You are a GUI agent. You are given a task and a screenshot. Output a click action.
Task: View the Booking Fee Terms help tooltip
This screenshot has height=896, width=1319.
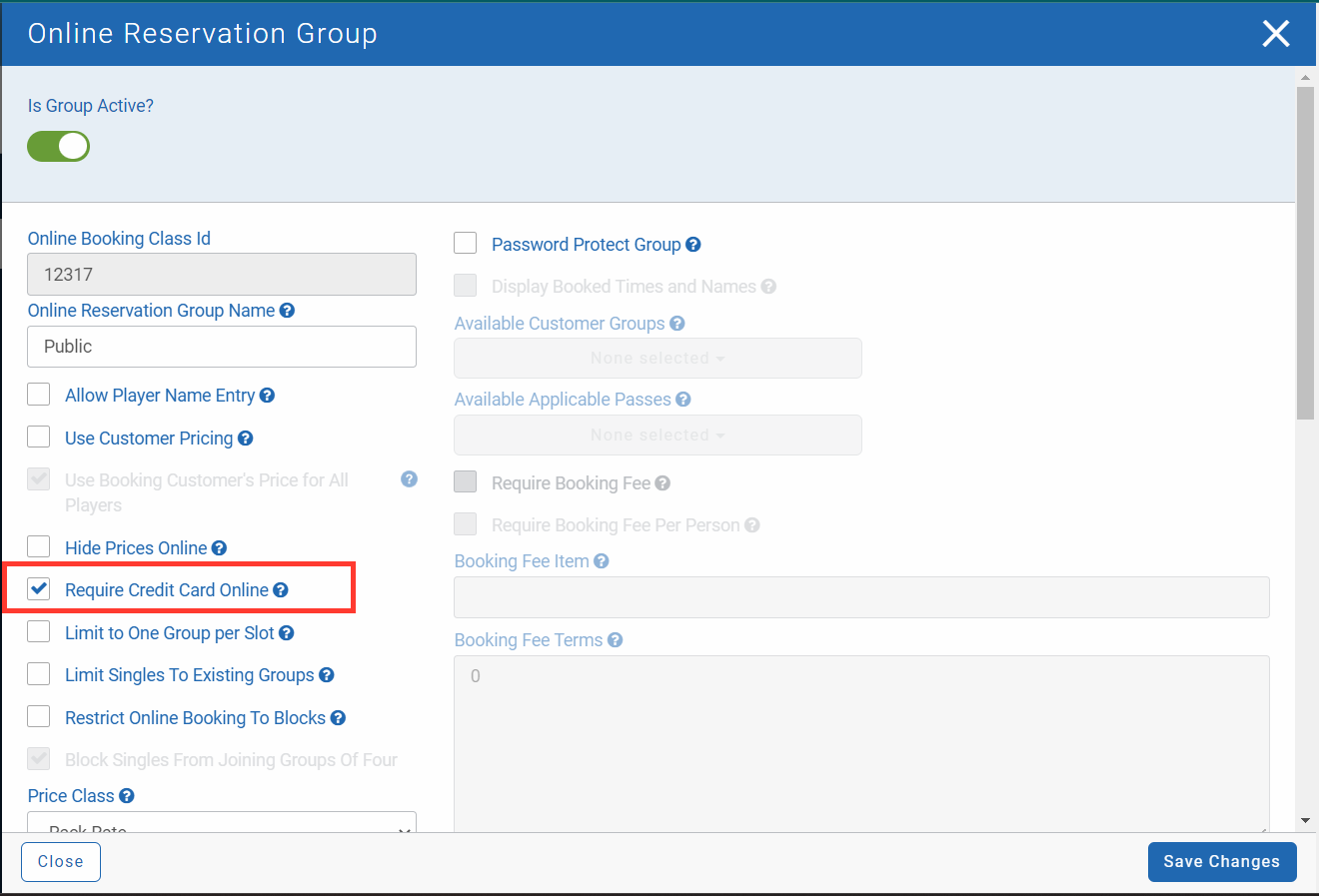coord(614,639)
